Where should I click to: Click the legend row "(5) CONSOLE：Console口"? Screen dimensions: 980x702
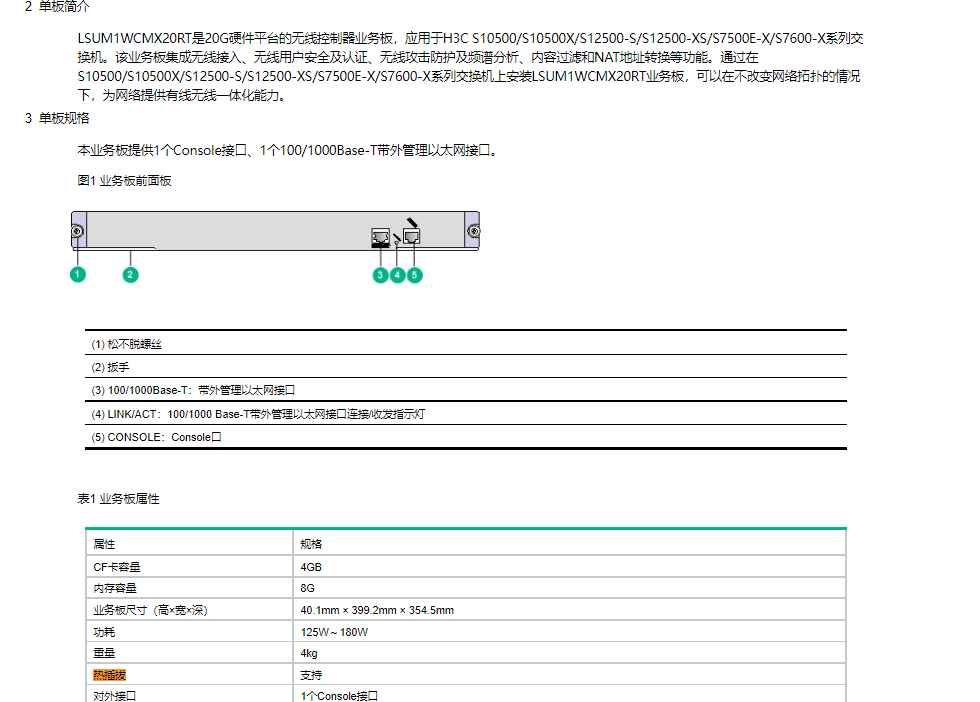coord(466,437)
